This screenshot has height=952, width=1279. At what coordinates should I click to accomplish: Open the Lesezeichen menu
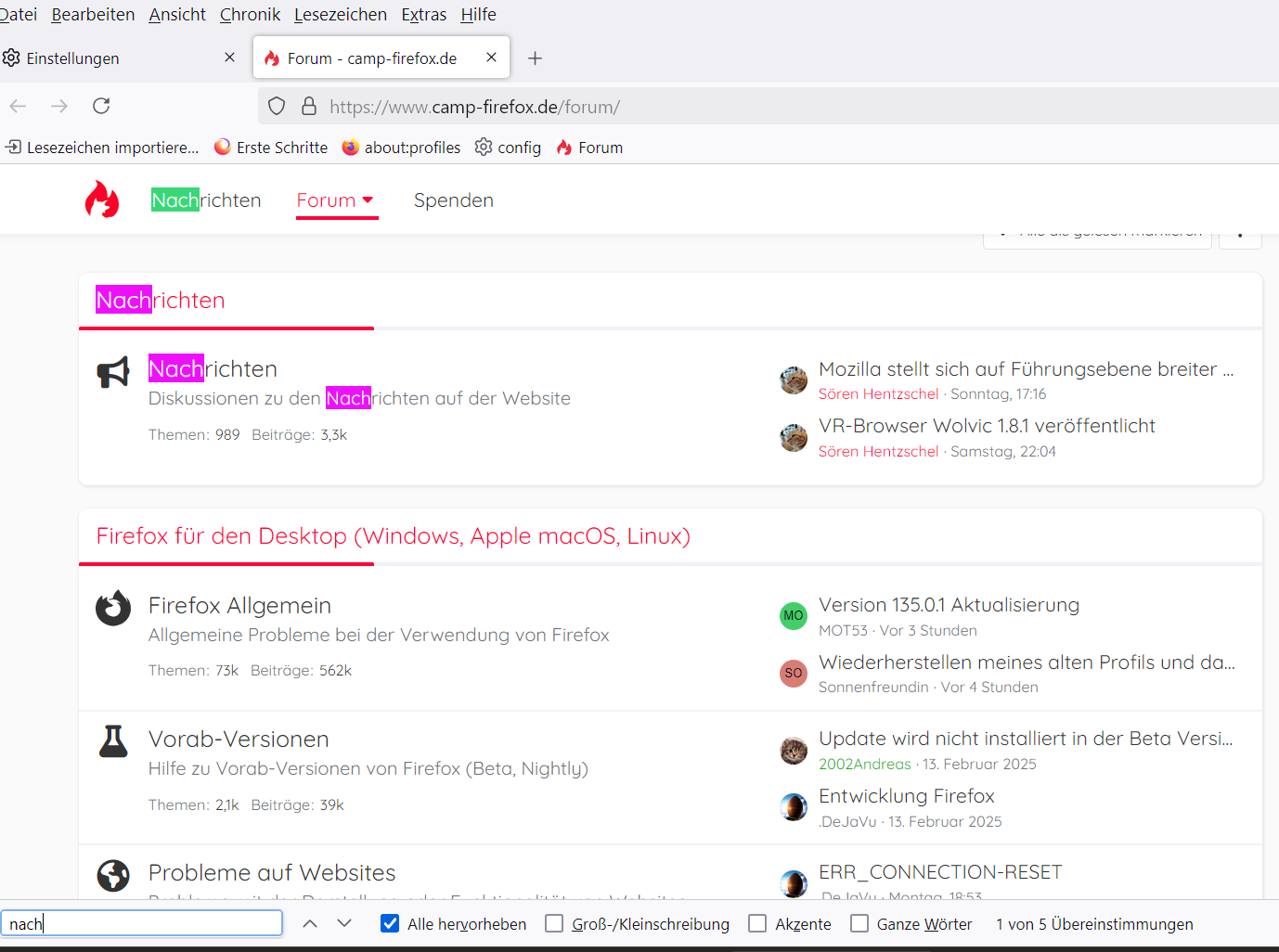tap(341, 15)
